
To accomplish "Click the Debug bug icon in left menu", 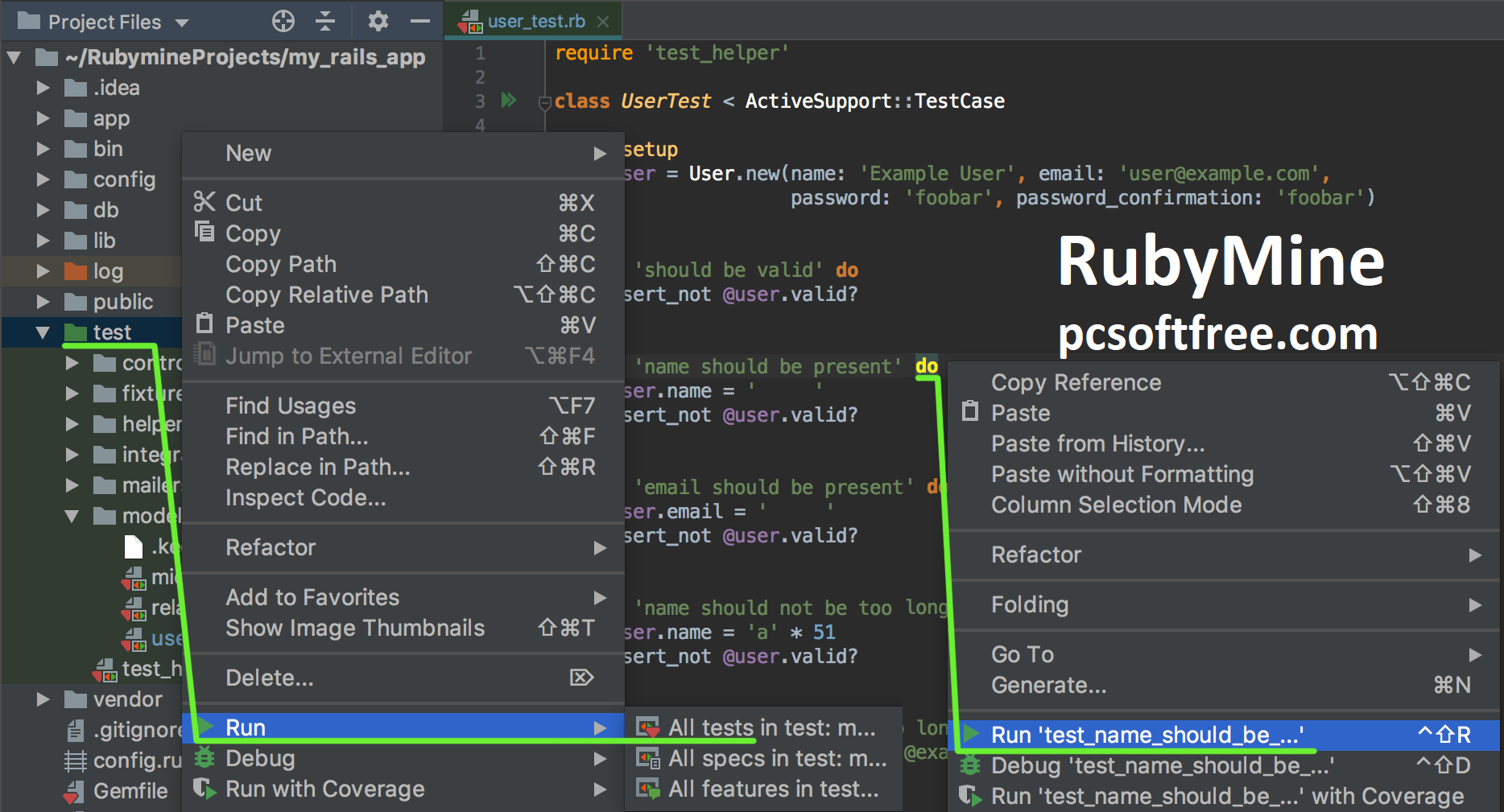I will click(205, 758).
